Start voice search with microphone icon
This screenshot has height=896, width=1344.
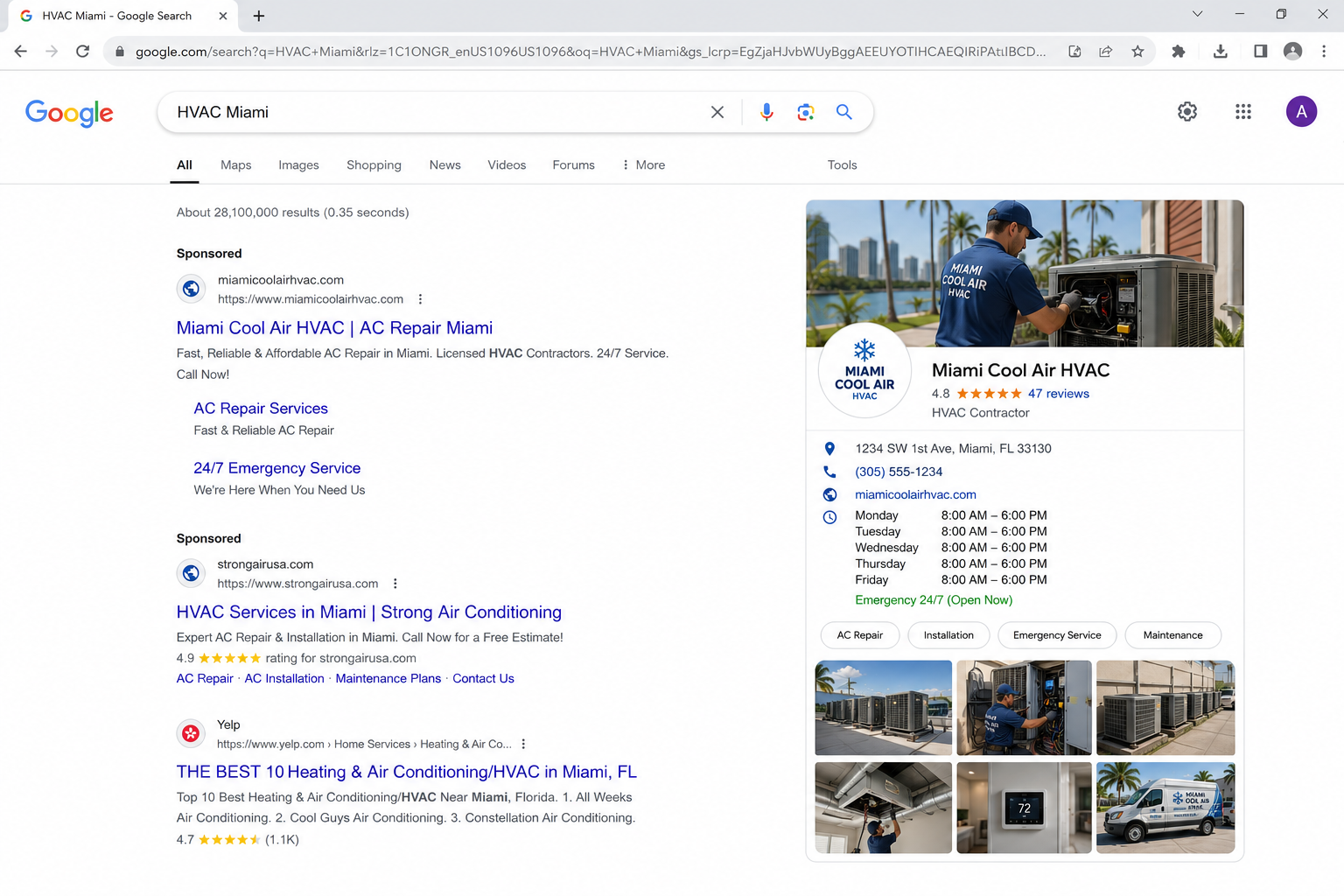(766, 112)
